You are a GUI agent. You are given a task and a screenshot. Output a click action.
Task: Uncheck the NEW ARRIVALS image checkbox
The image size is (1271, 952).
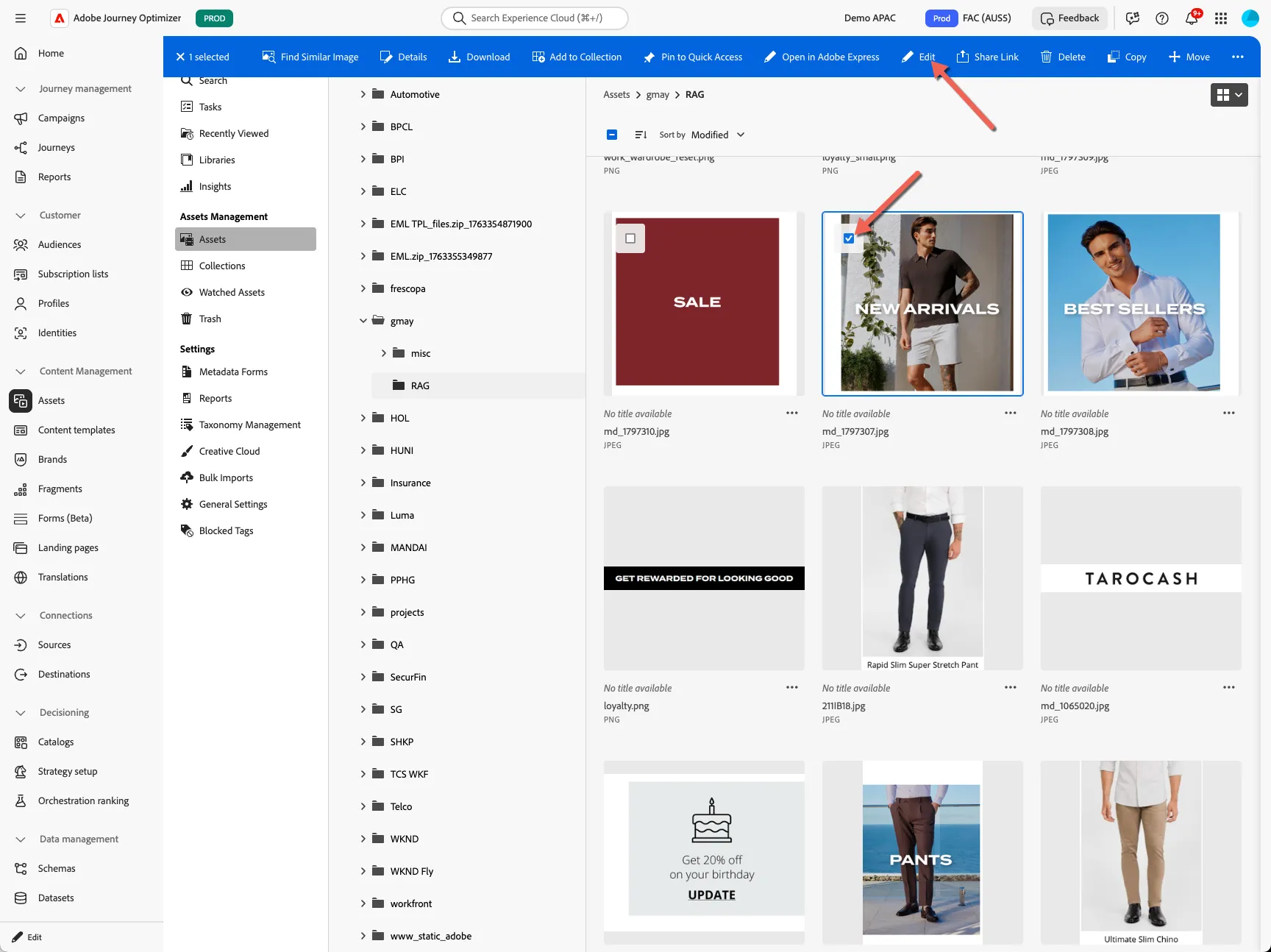click(x=849, y=238)
